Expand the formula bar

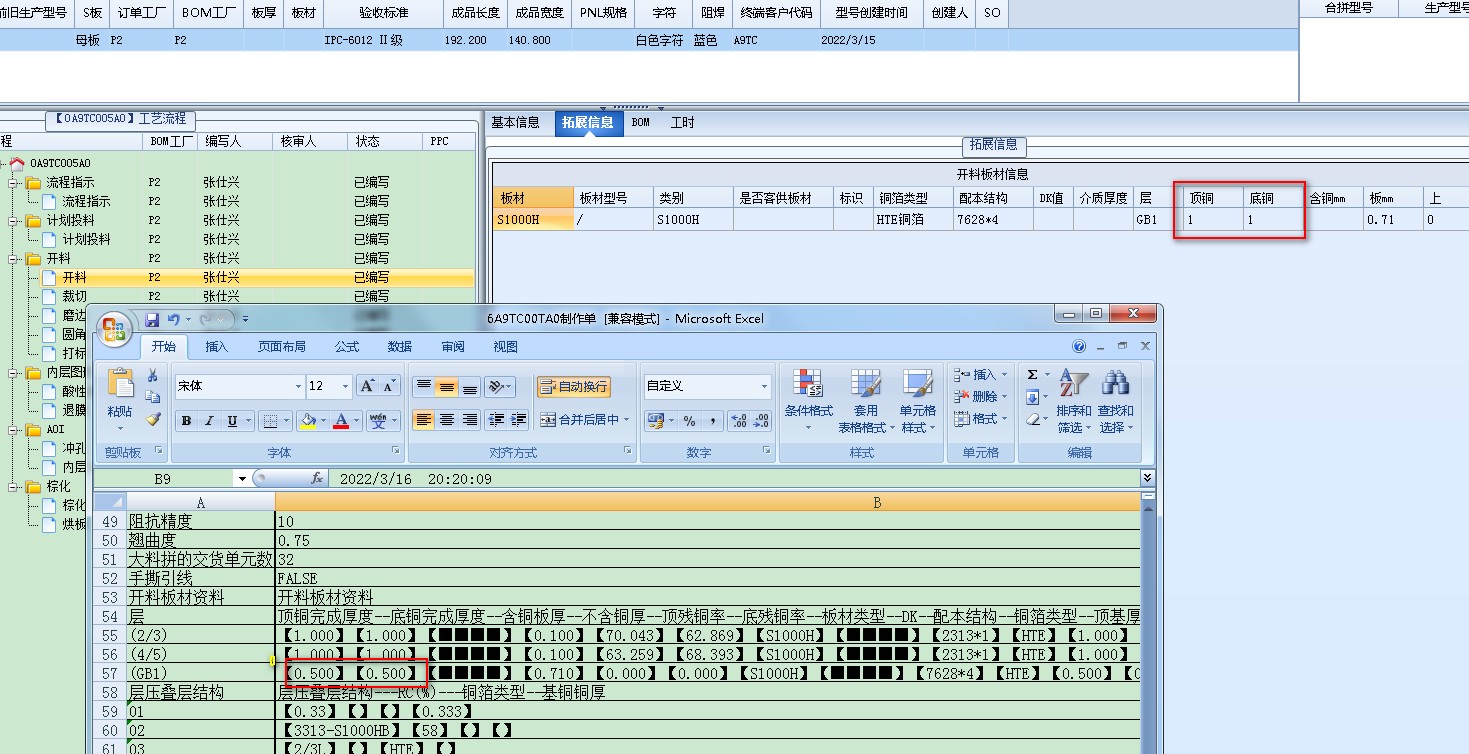coord(1147,479)
